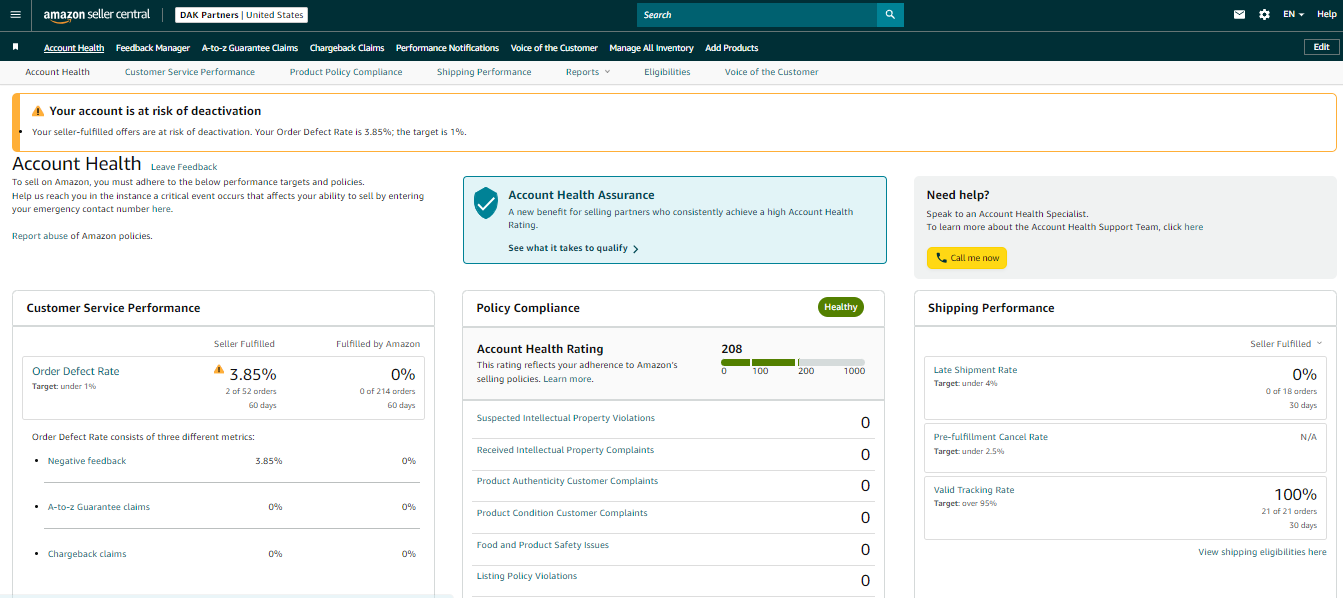Click the bookmark flag icon
Viewport: 1343px width, 598px height.
click(x=16, y=47)
